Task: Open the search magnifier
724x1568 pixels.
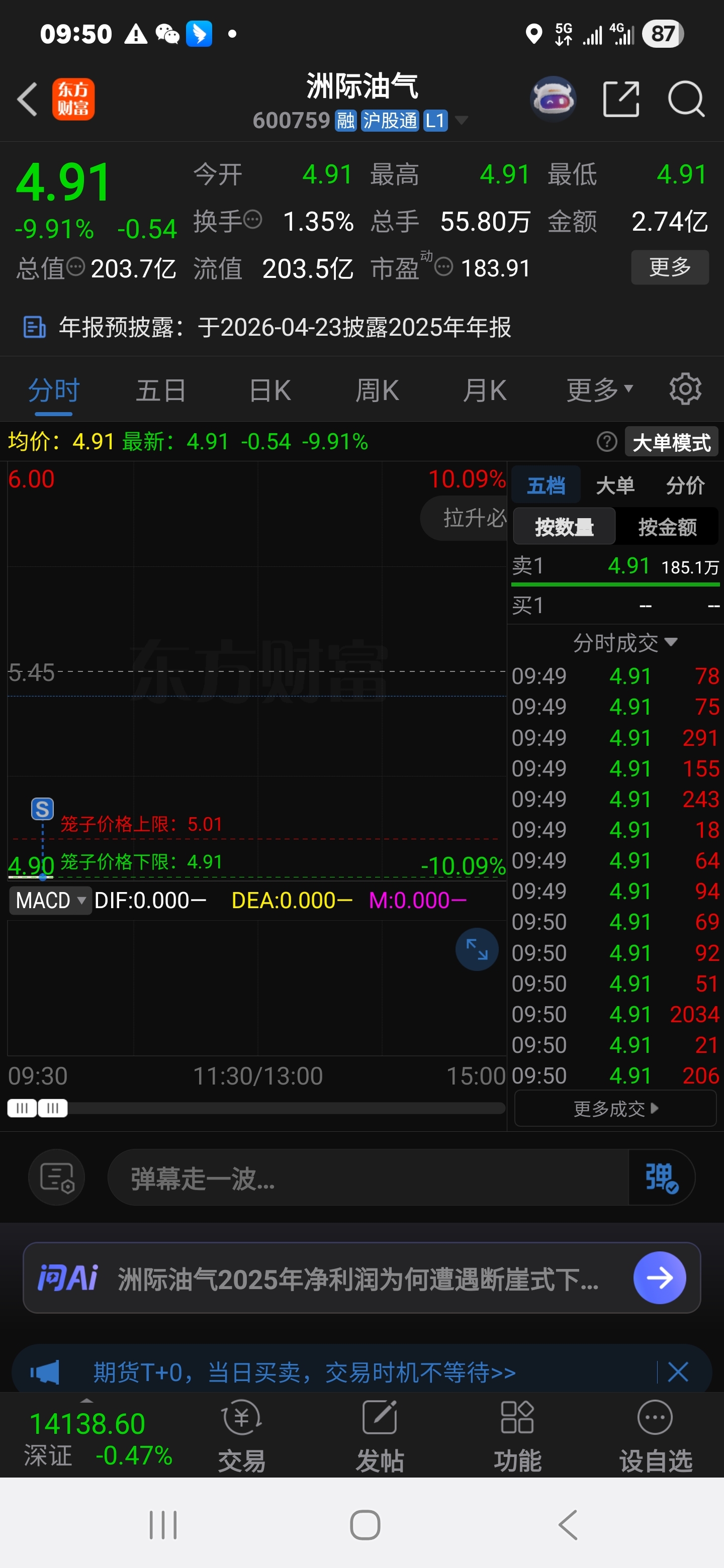Action: pos(686,99)
